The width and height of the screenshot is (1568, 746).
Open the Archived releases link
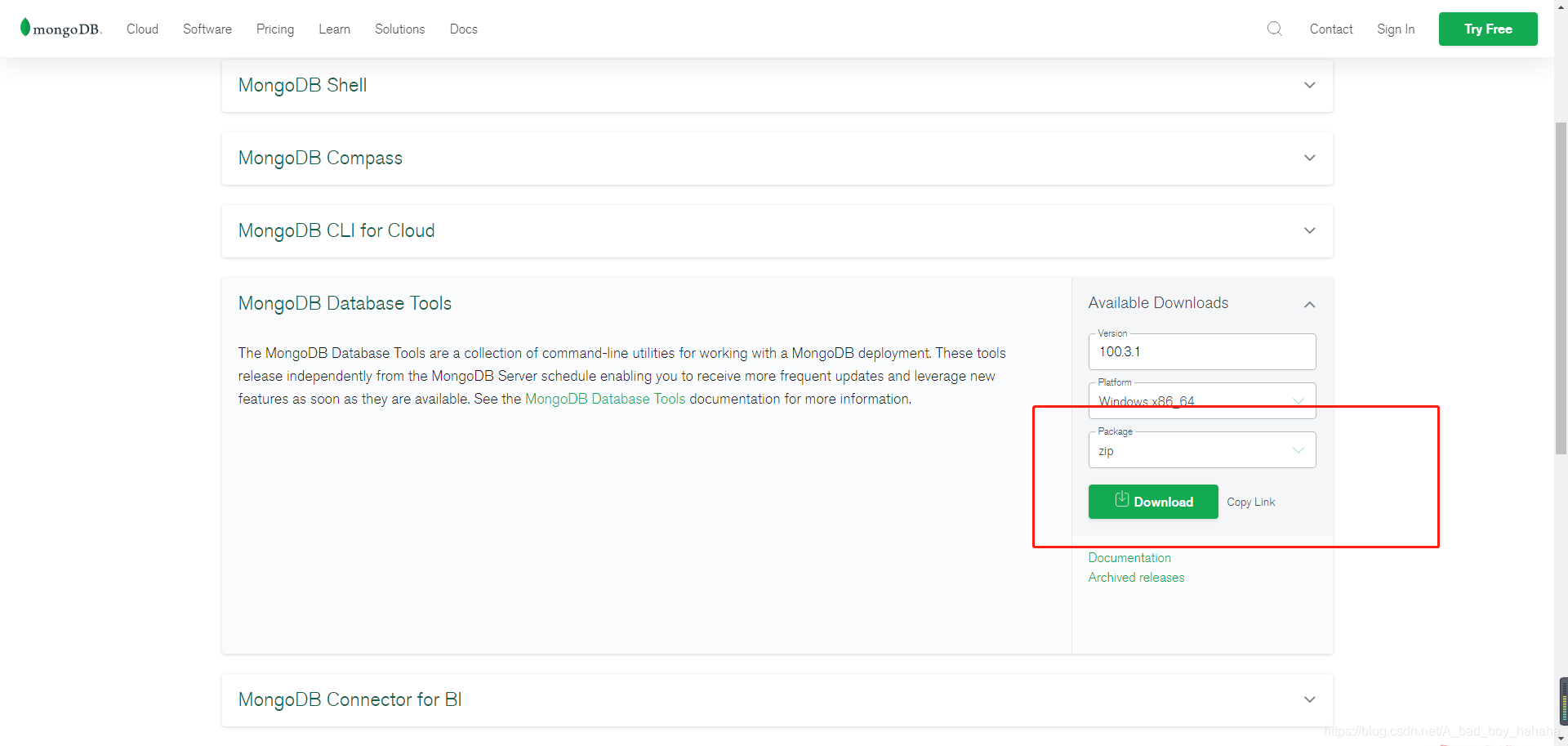1136,577
